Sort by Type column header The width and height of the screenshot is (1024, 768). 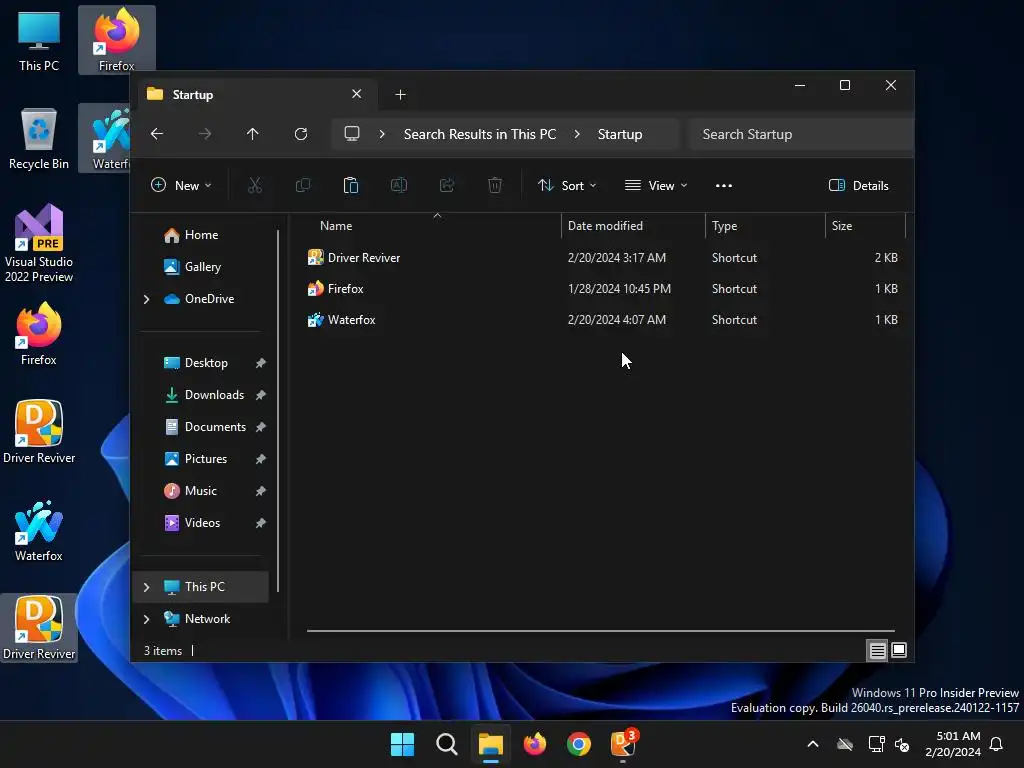coord(765,226)
